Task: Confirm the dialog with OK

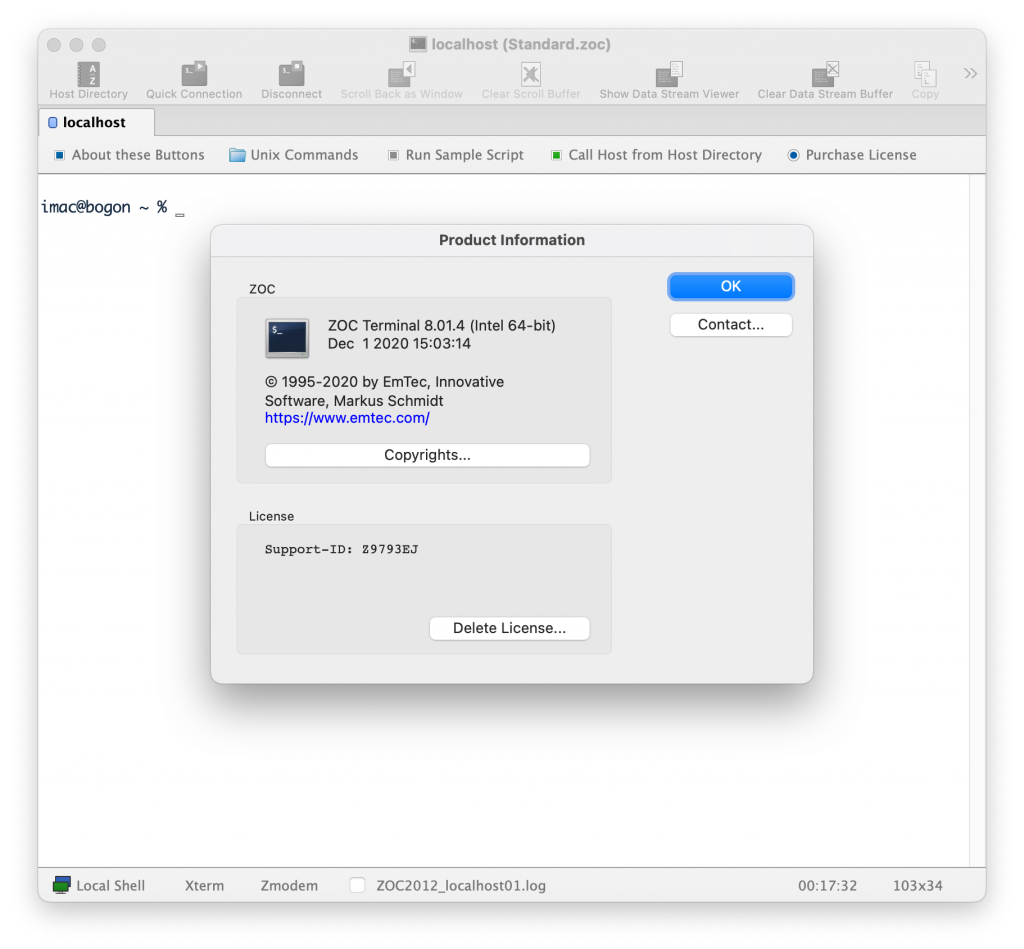Action: [x=731, y=286]
